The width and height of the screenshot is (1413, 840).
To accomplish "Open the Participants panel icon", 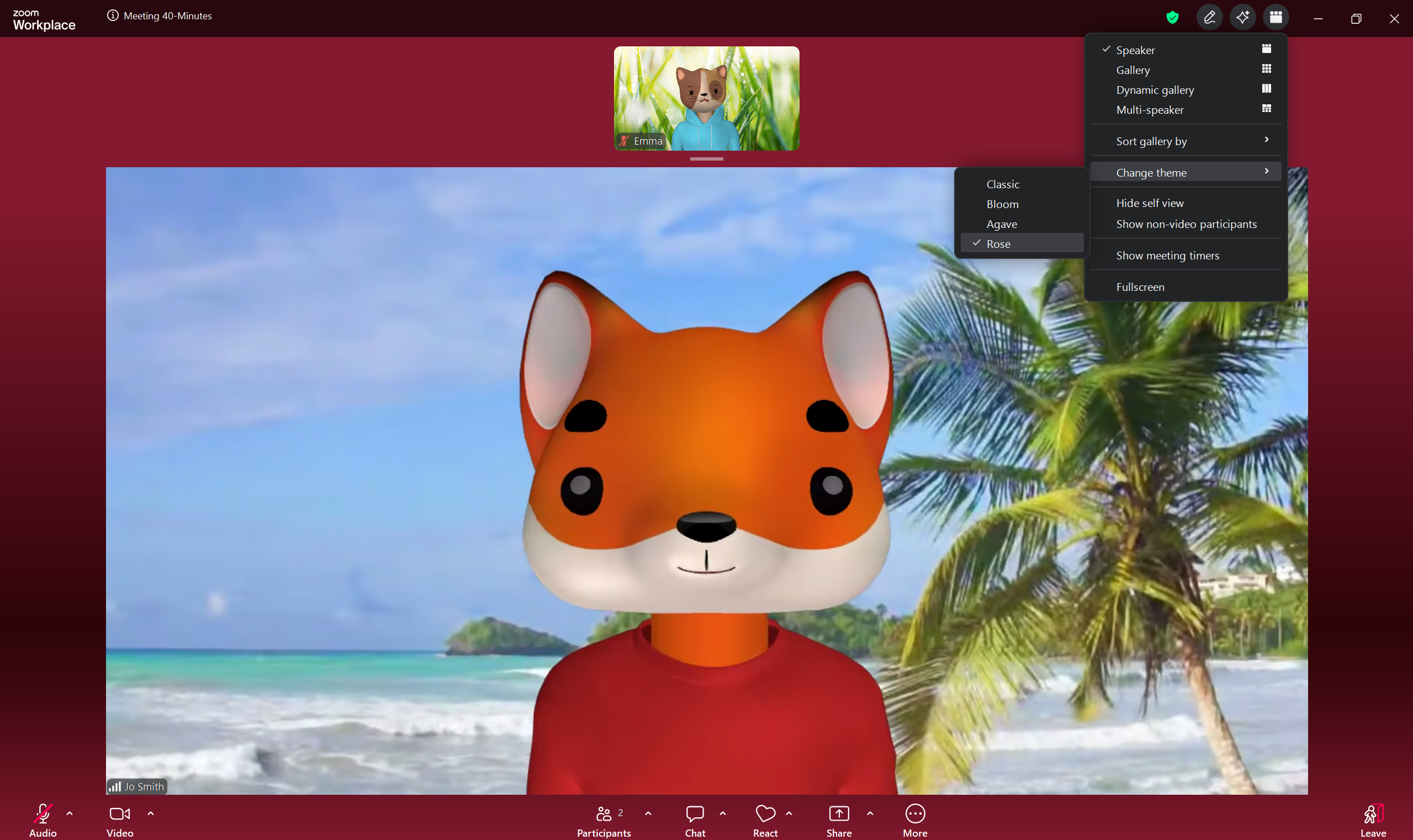I will (x=604, y=814).
